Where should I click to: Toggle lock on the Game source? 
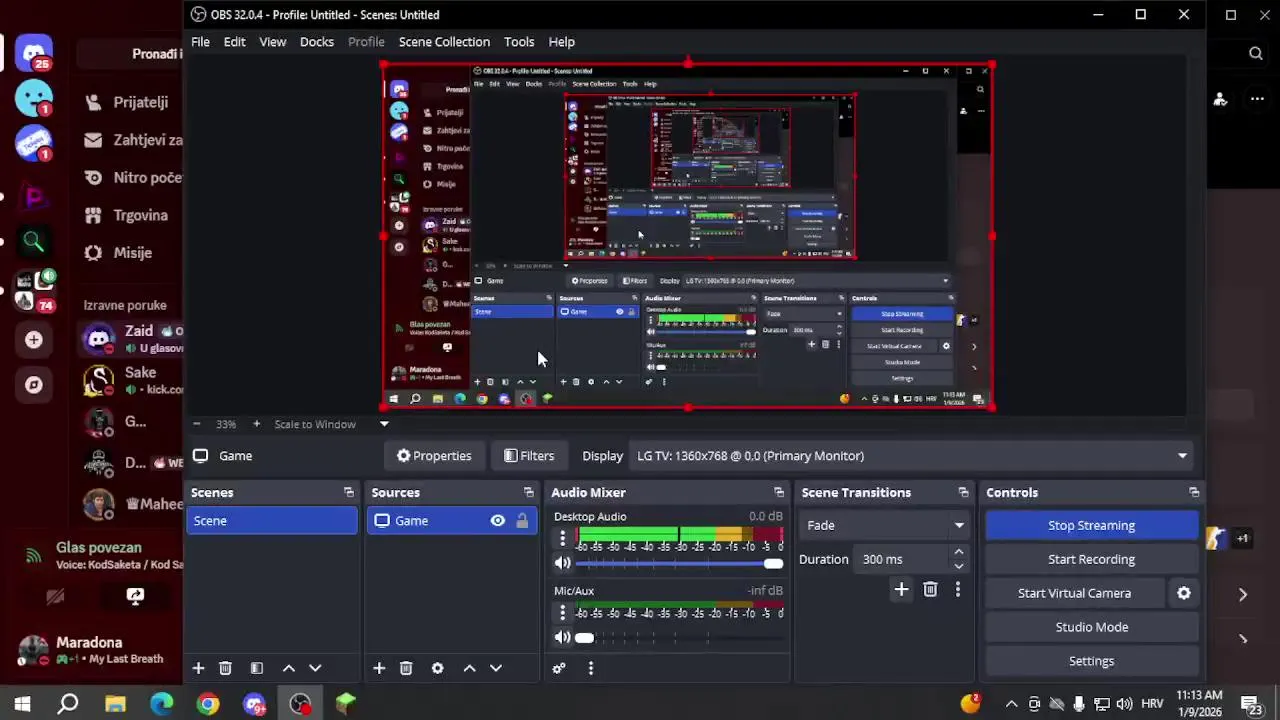(522, 521)
